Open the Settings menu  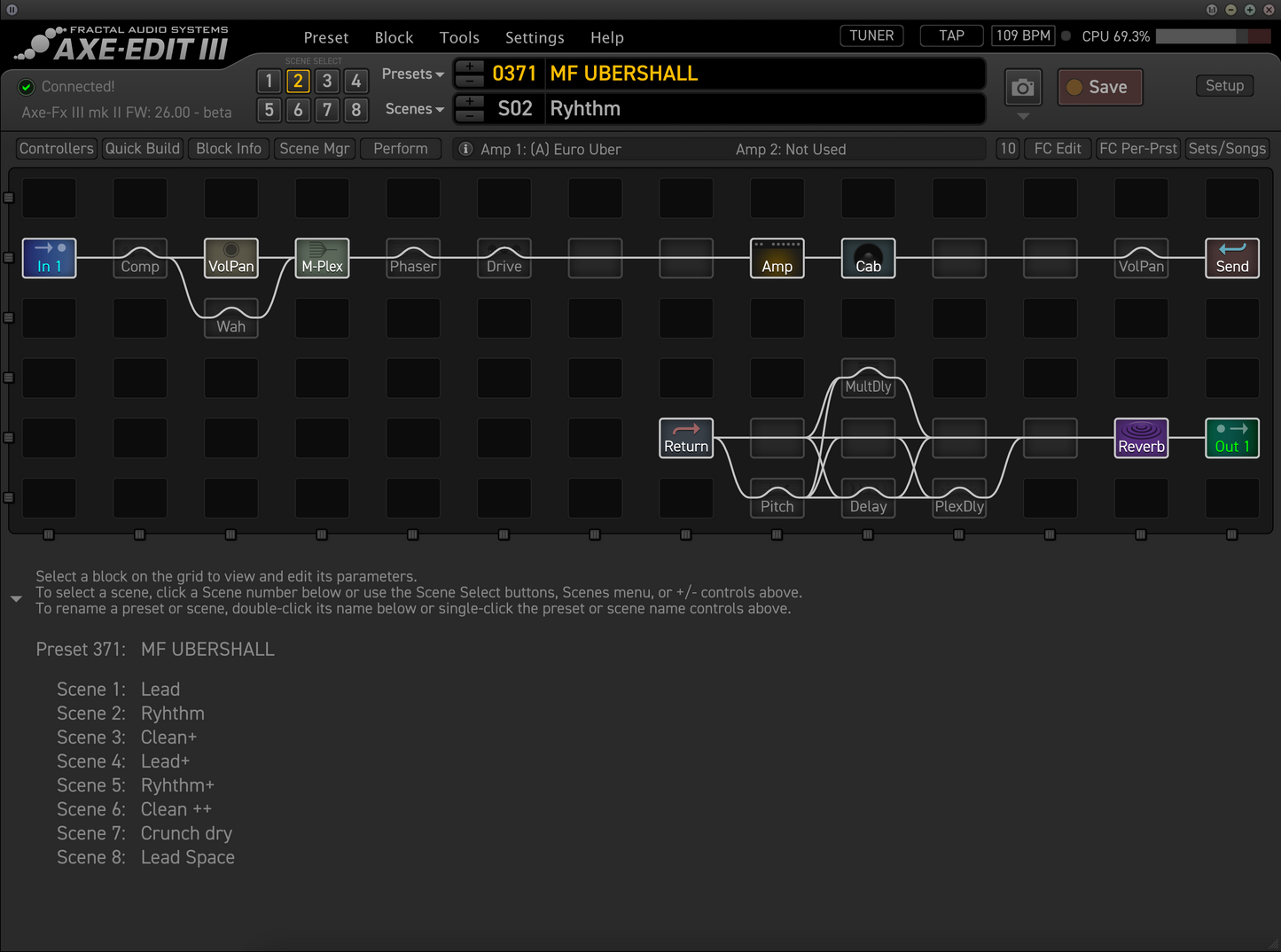tap(535, 37)
